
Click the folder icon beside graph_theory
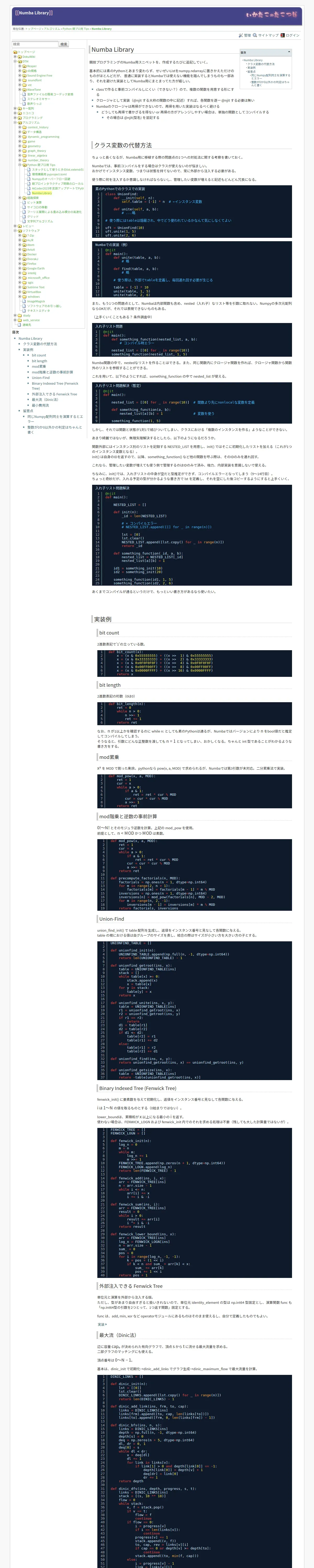[24, 151]
